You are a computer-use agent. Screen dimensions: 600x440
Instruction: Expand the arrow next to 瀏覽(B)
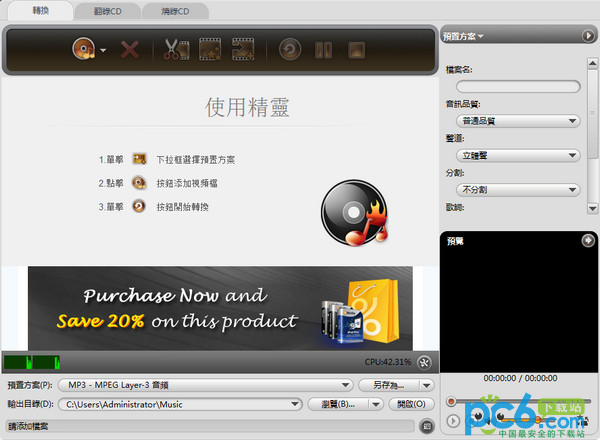coord(376,404)
